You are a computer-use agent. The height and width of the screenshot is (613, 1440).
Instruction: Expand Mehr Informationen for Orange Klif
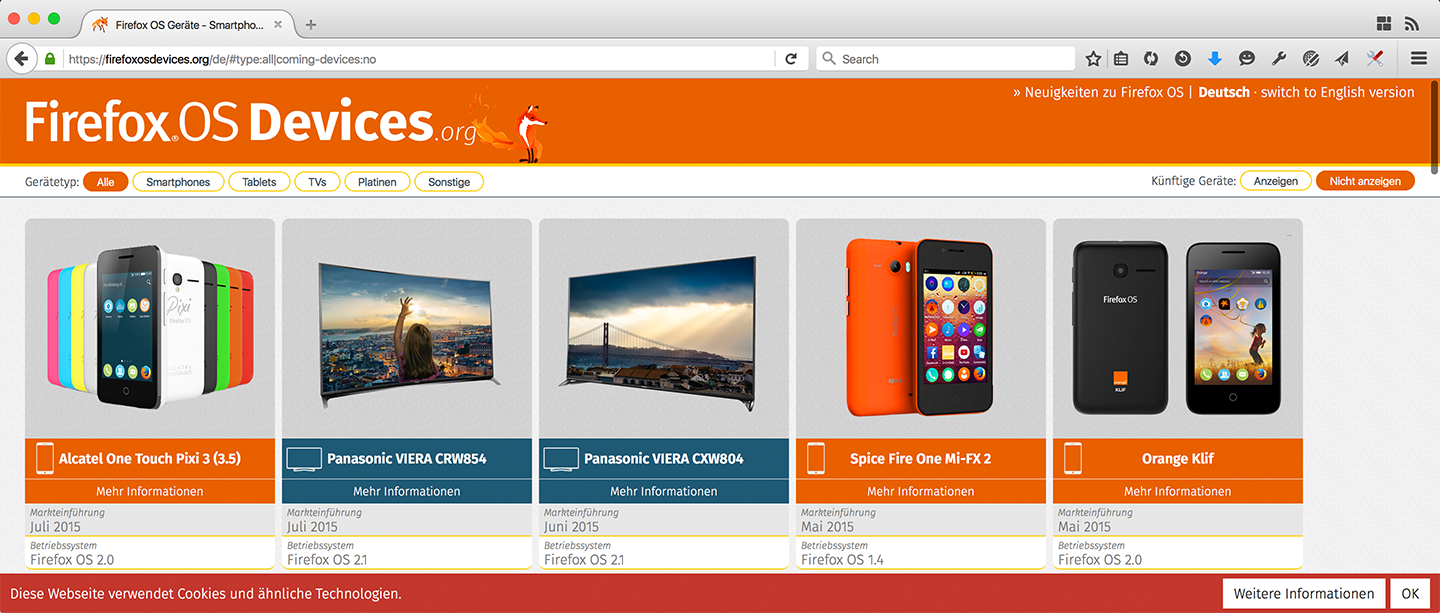click(1177, 491)
